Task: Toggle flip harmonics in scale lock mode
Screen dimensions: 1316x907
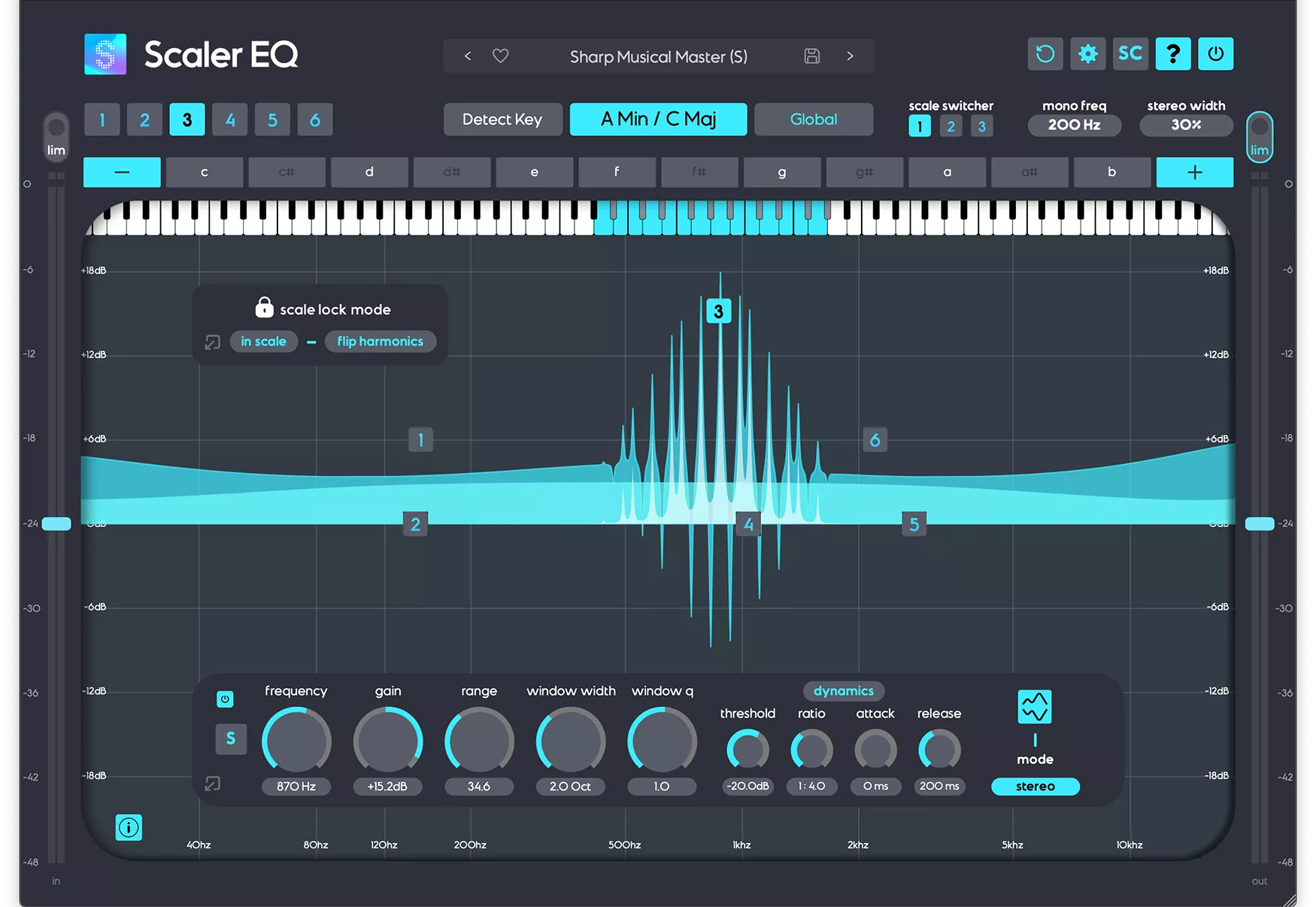Action: (x=381, y=341)
